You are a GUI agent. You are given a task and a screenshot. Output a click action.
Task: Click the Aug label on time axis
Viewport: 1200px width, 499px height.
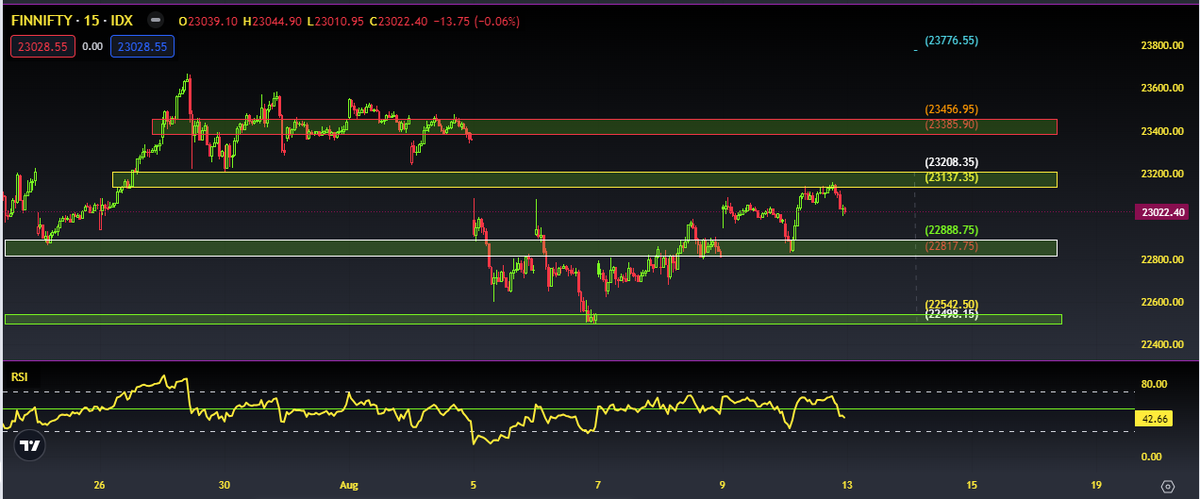(350, 485)
